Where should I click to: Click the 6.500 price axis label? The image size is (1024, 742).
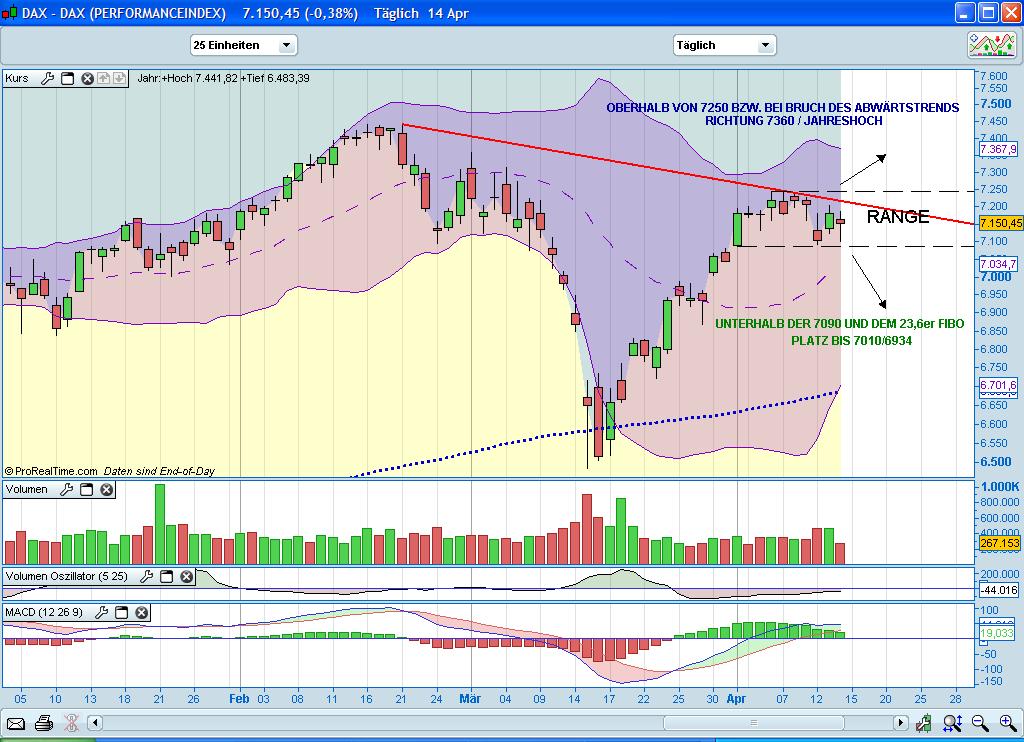tap(996, 462)
